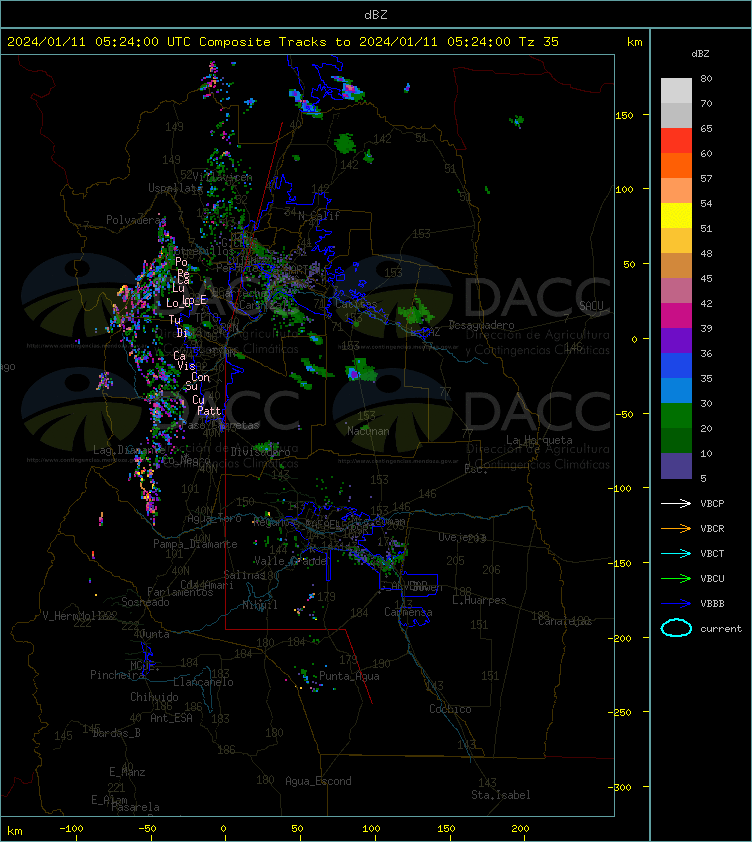Click the cyan 'current' ellipse legend icon
The height and width of the screenshot is (842, 752).
click(676, 628)
